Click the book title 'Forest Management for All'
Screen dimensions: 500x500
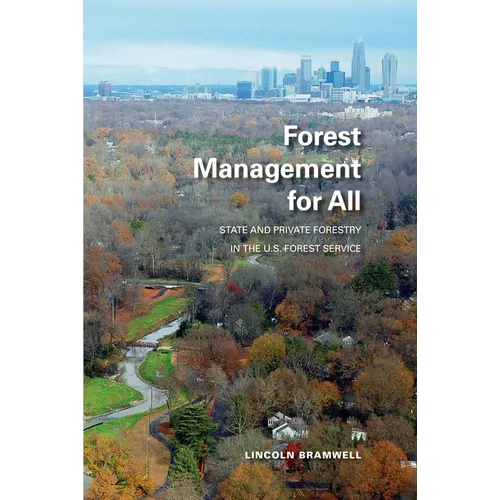[x=277, y=169]
